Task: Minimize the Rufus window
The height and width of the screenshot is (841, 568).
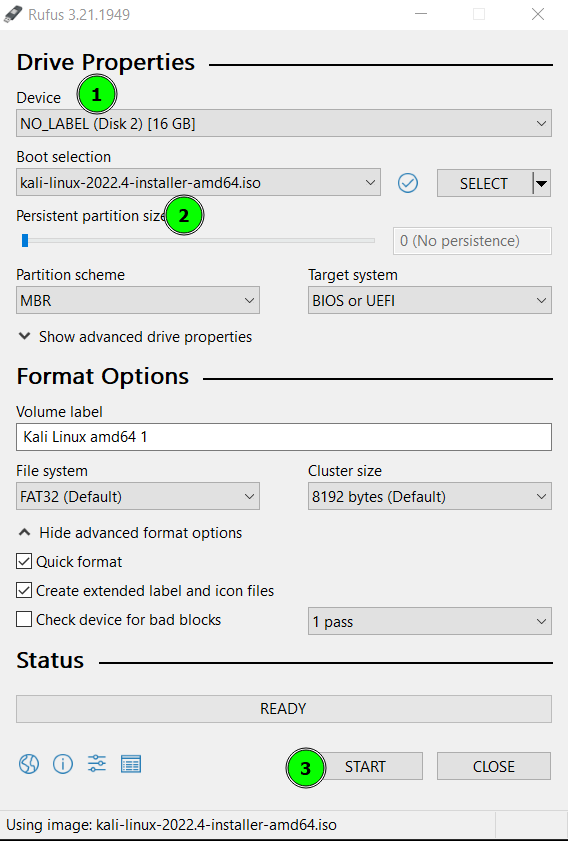Action: pos(421,14)
